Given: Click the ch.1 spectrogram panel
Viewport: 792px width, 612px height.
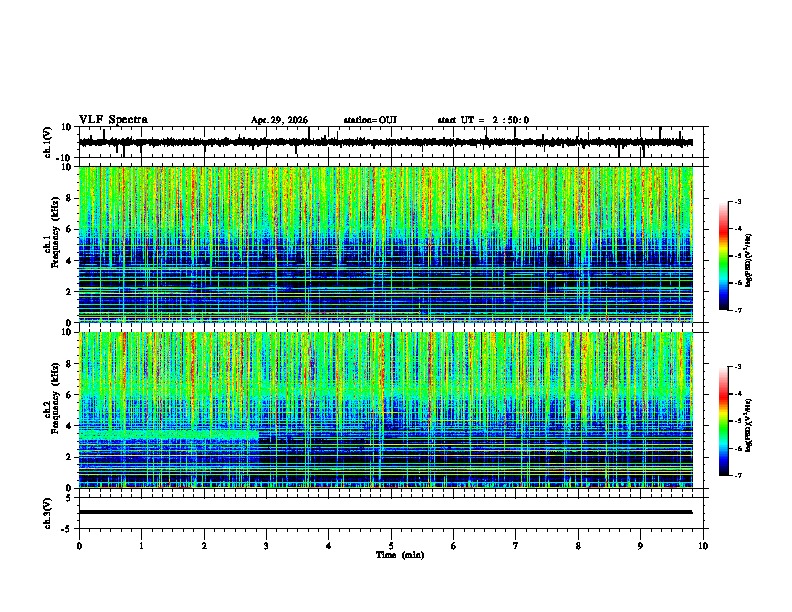Looking at the screenshot, I should [x=386, y=244].
